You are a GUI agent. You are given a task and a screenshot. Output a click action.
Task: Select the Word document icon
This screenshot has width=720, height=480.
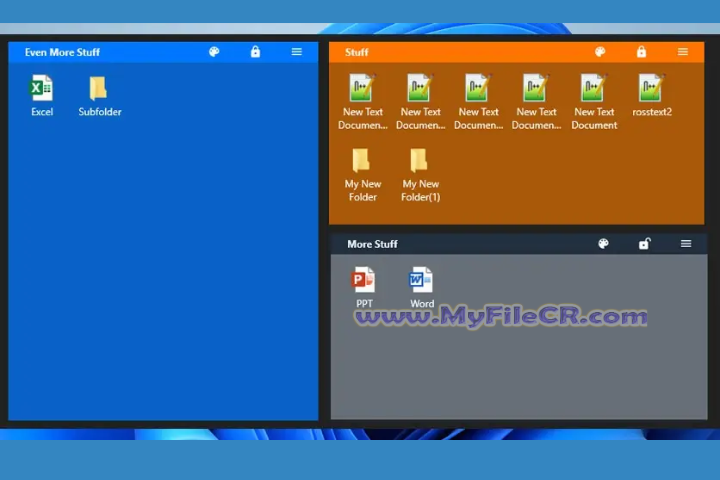point(421,280)
